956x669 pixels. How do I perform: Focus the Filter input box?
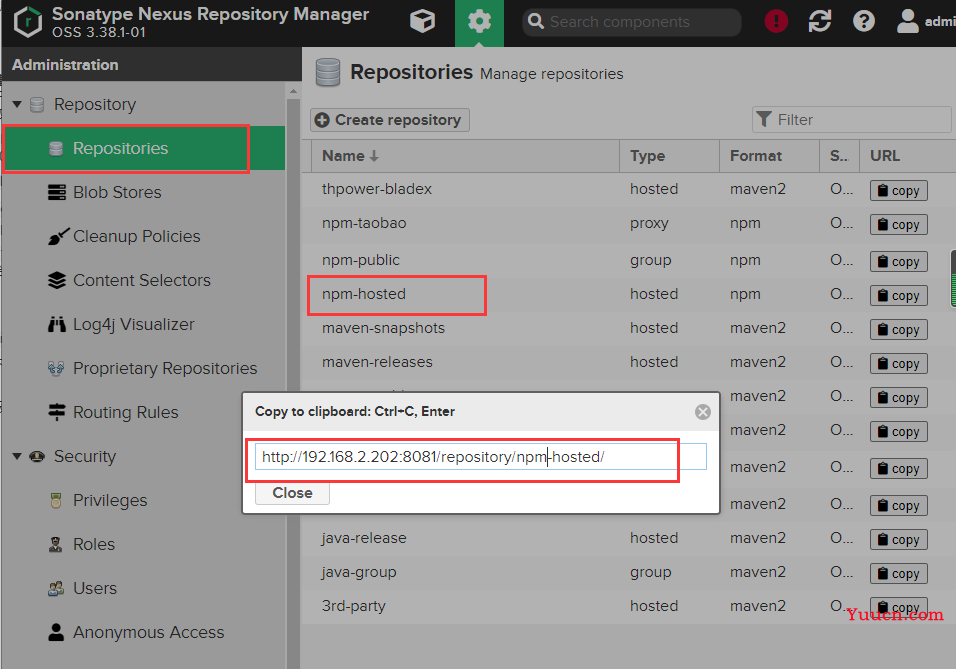(x=851, y=120)
